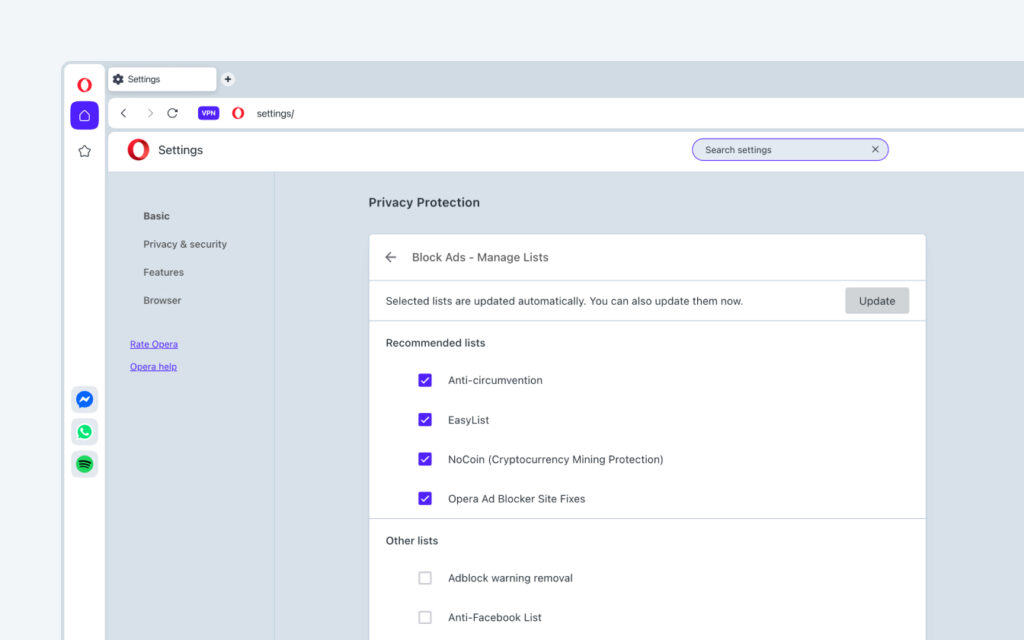Open the Opera main menu logo

84,85
